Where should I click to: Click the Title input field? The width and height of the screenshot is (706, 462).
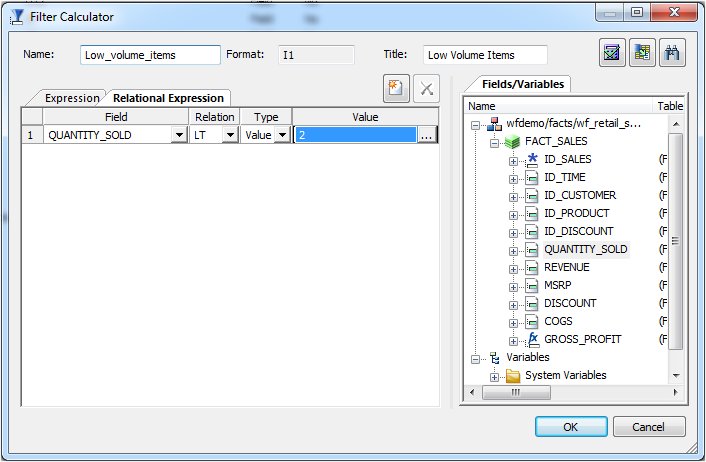pyautogui.click(x=485, y=55)
